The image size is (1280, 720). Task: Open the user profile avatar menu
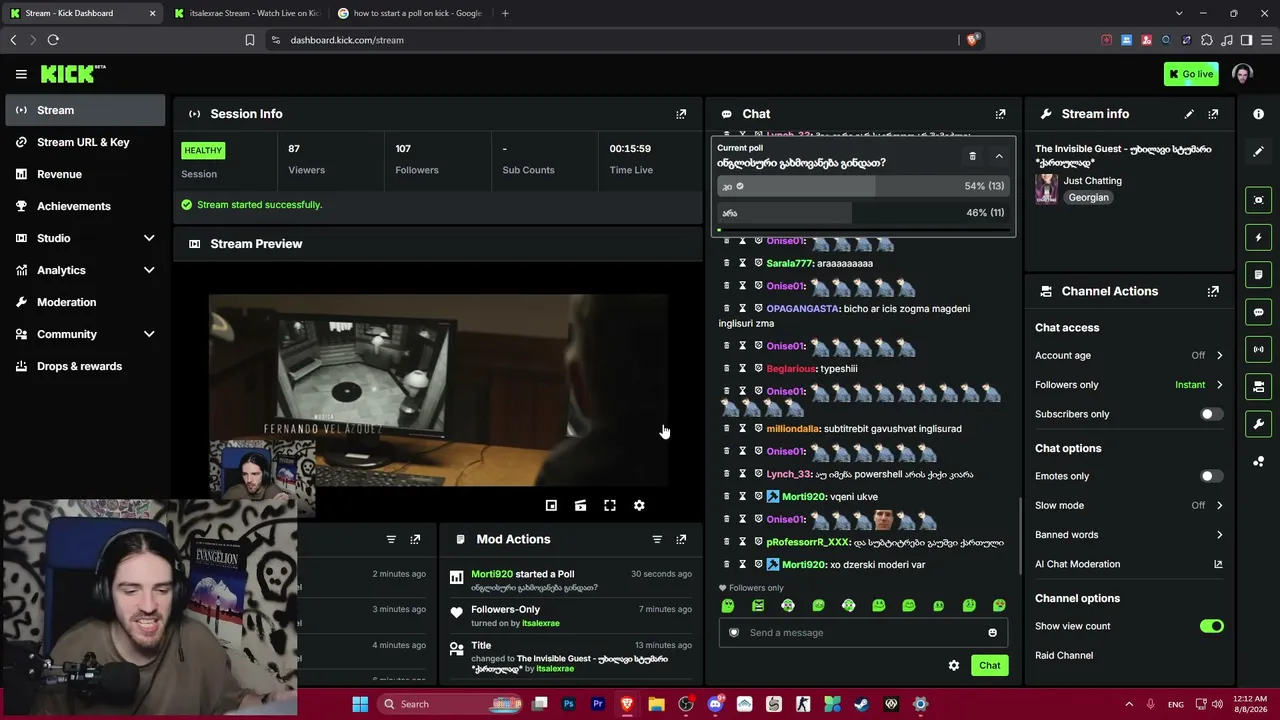(1242, 74)
